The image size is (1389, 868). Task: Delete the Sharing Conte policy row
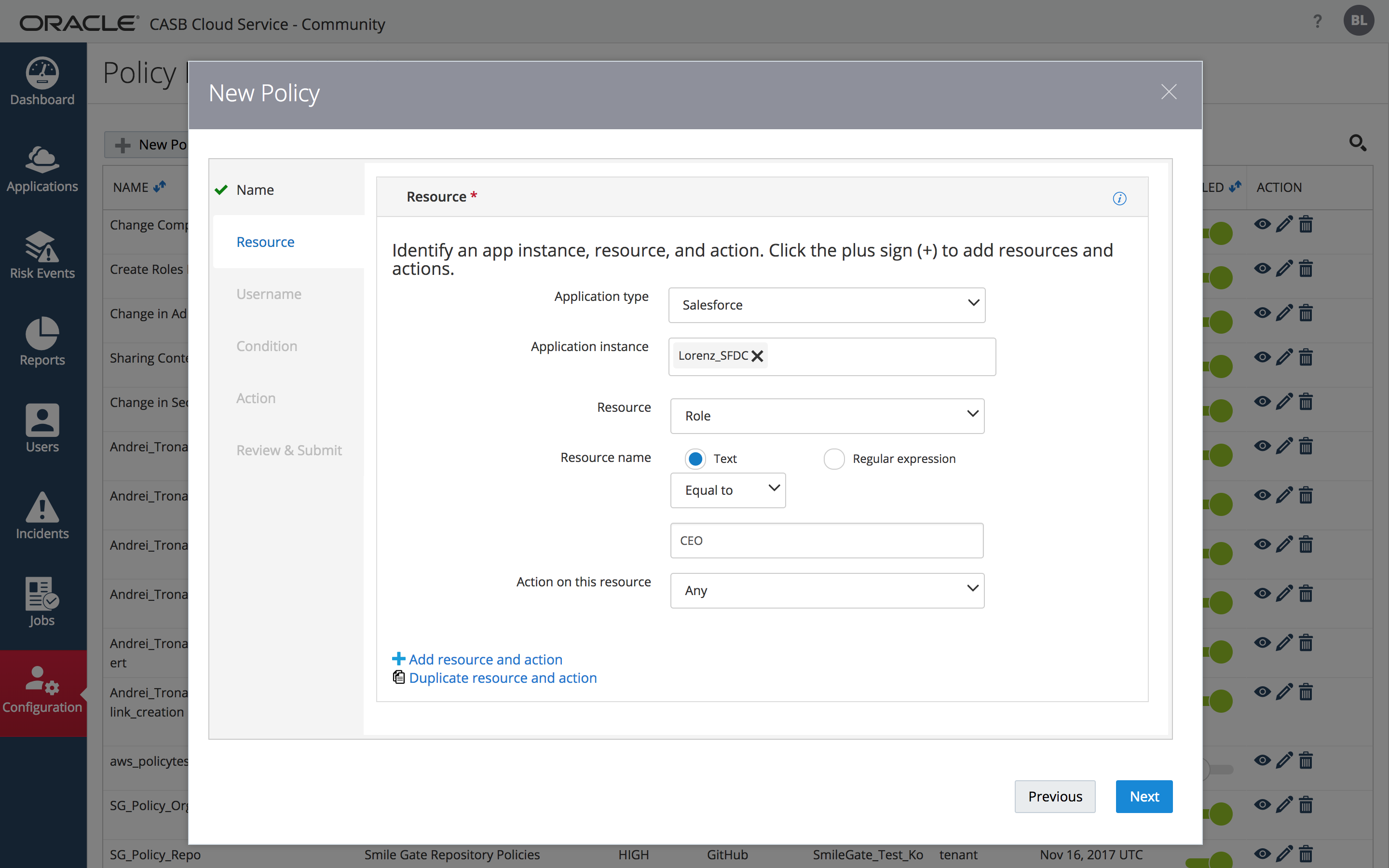tap(1306, 357)
